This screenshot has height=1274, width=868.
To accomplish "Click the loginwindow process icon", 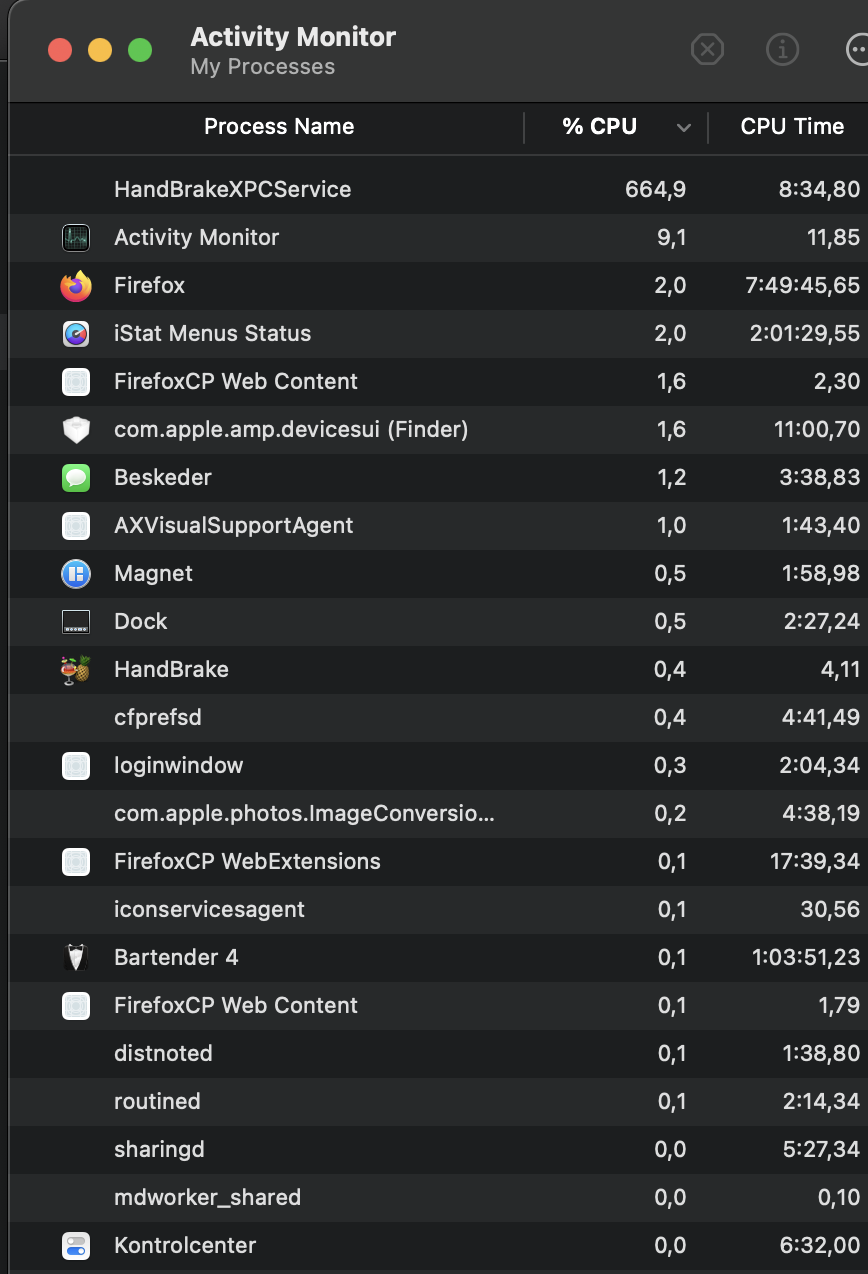I will pyautogui.click(x=76, y=766).
